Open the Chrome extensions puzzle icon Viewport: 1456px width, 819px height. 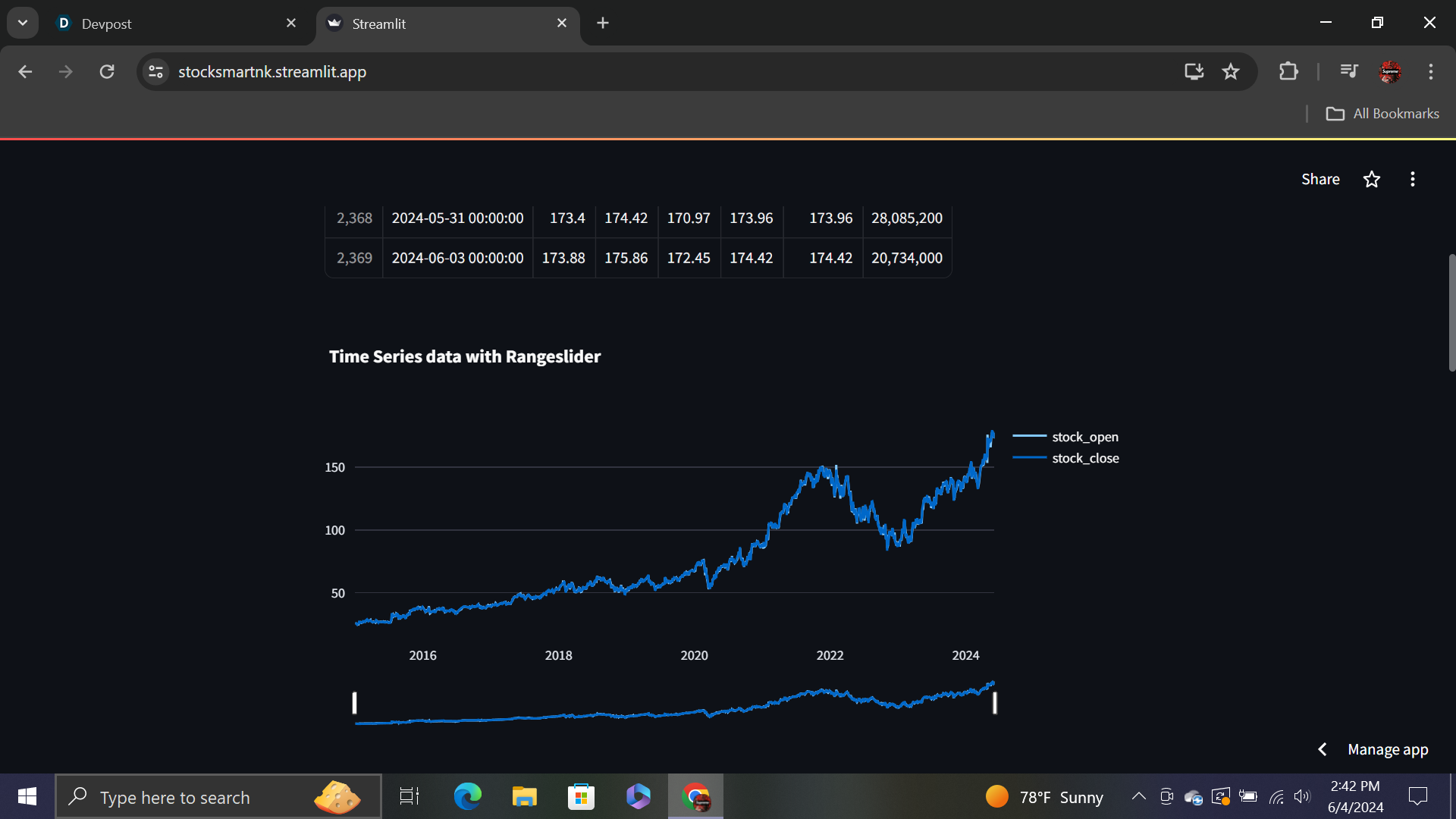coord(1288,71)
